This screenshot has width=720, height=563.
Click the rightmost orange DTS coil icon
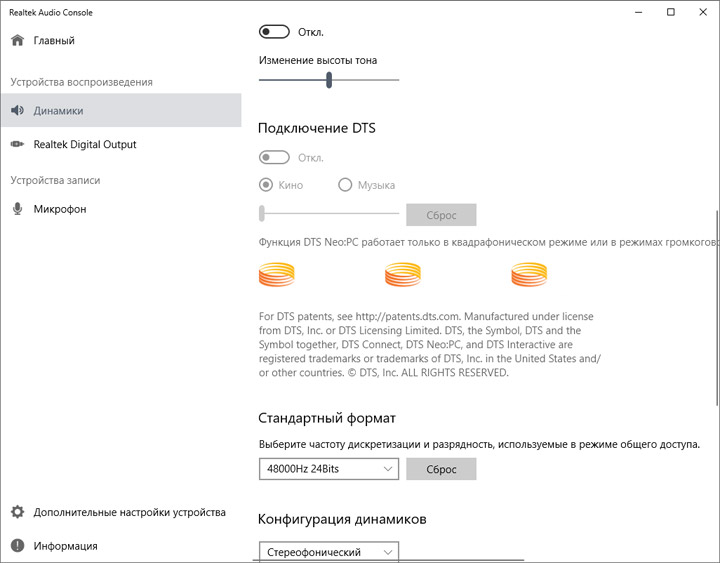coord(529,274)
